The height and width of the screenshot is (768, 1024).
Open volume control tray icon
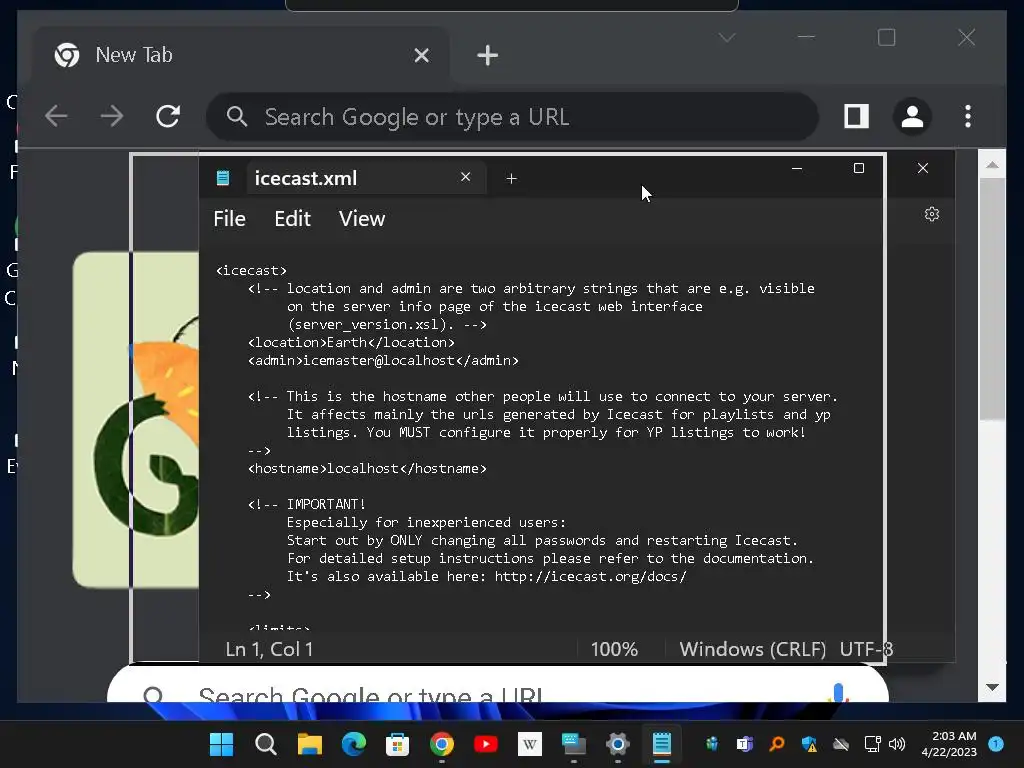click(897, 744)
